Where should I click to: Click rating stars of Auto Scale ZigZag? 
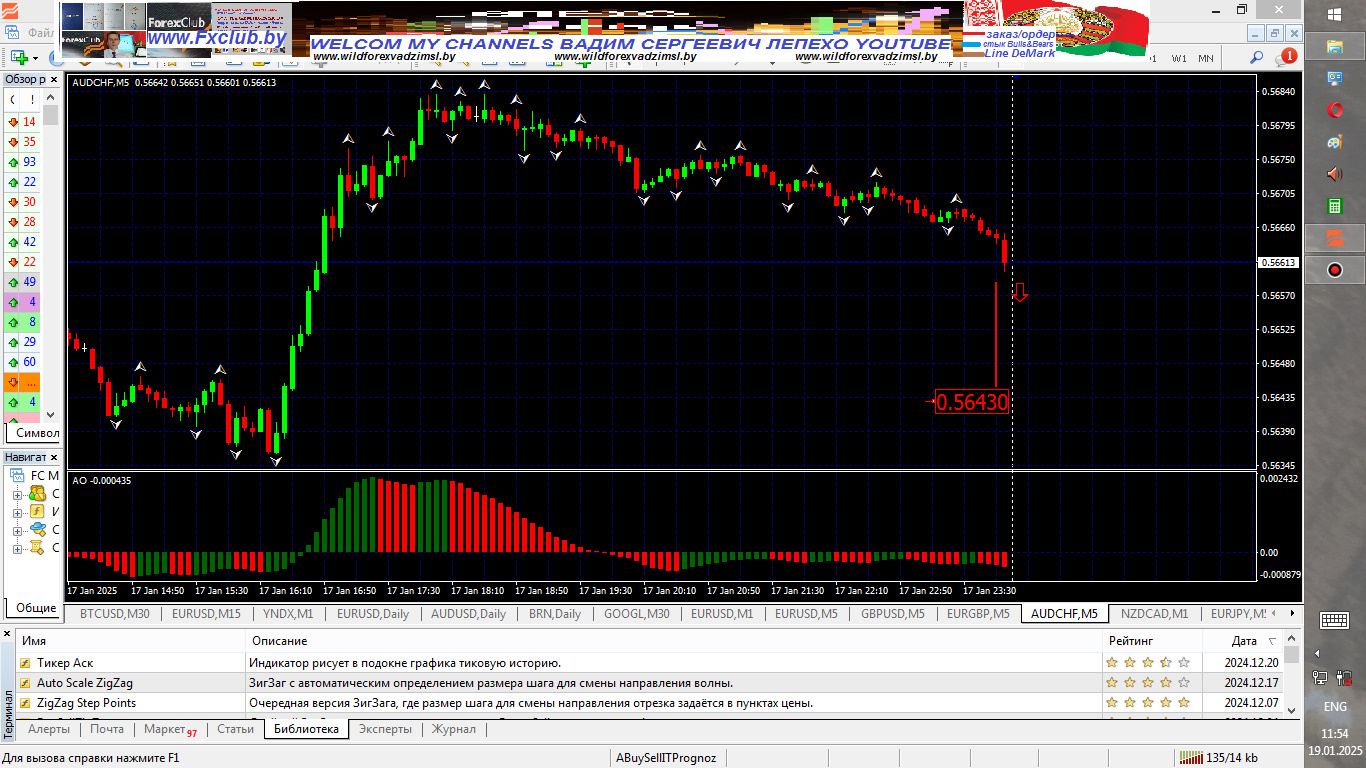1147,683
